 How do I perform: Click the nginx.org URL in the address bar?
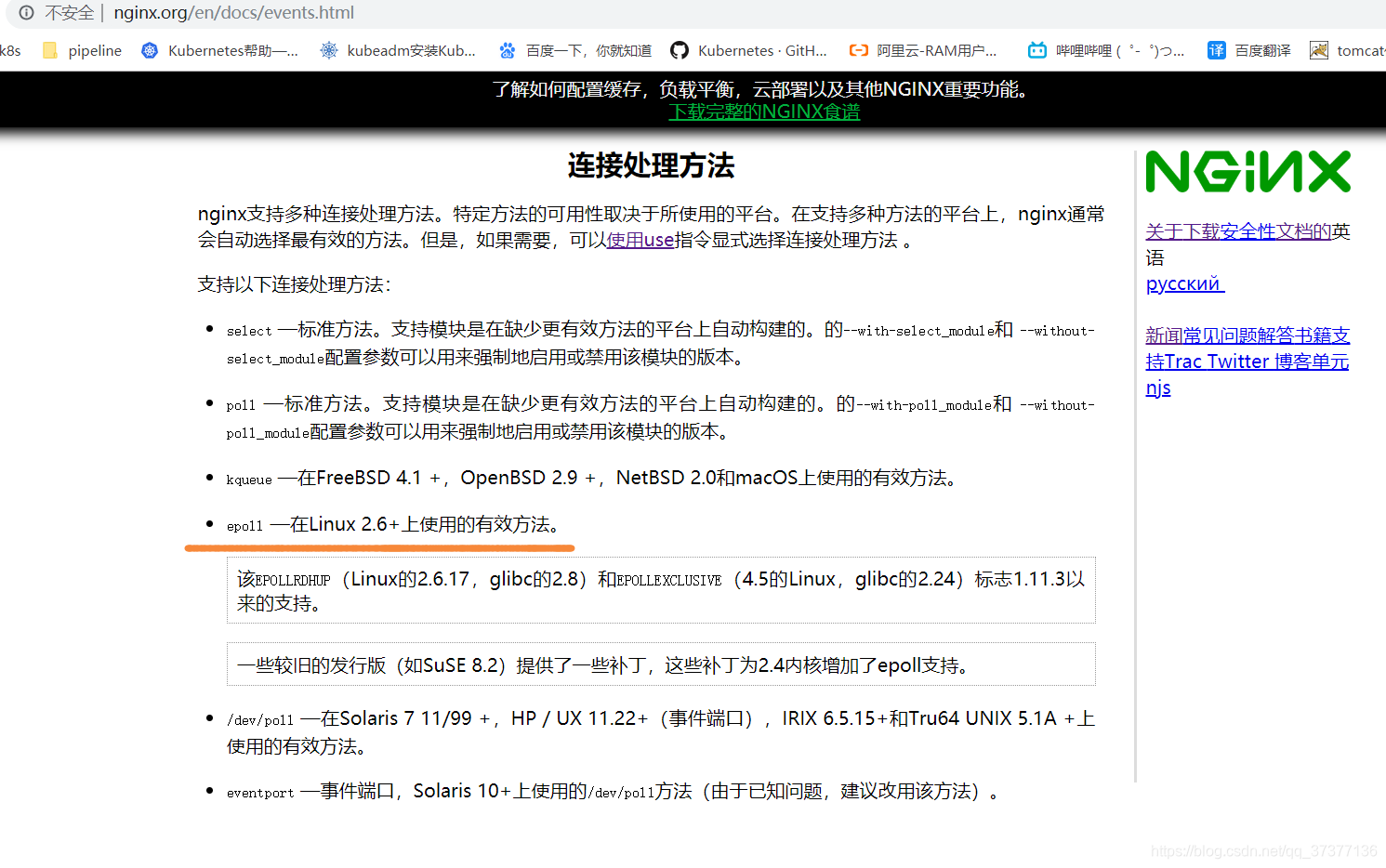point(233,13)
